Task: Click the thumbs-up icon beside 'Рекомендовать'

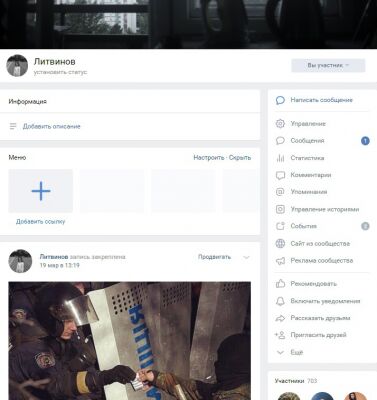Action: coord(280,284)
